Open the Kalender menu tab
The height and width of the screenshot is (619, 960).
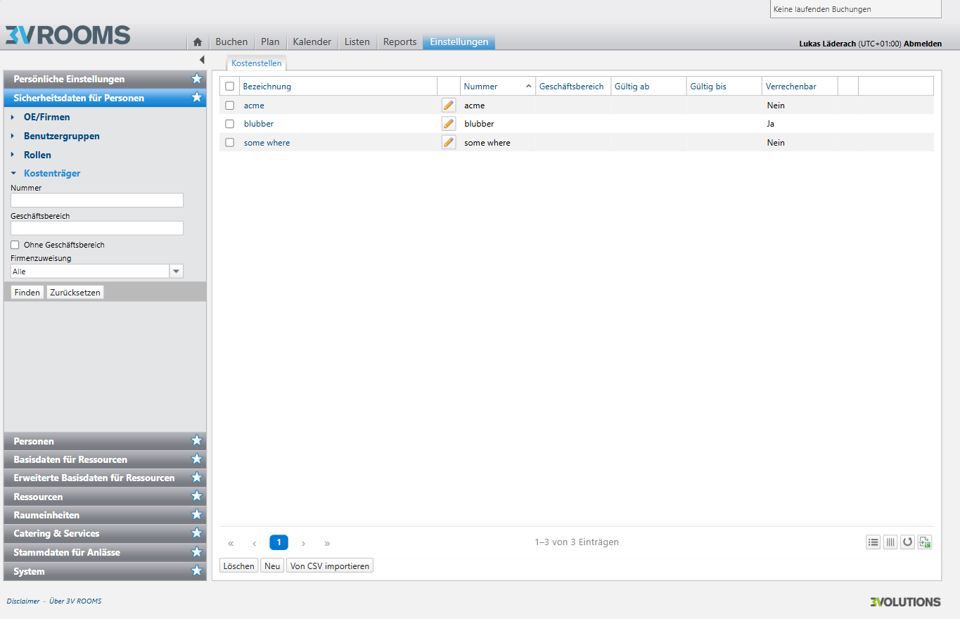click(312, 42)
